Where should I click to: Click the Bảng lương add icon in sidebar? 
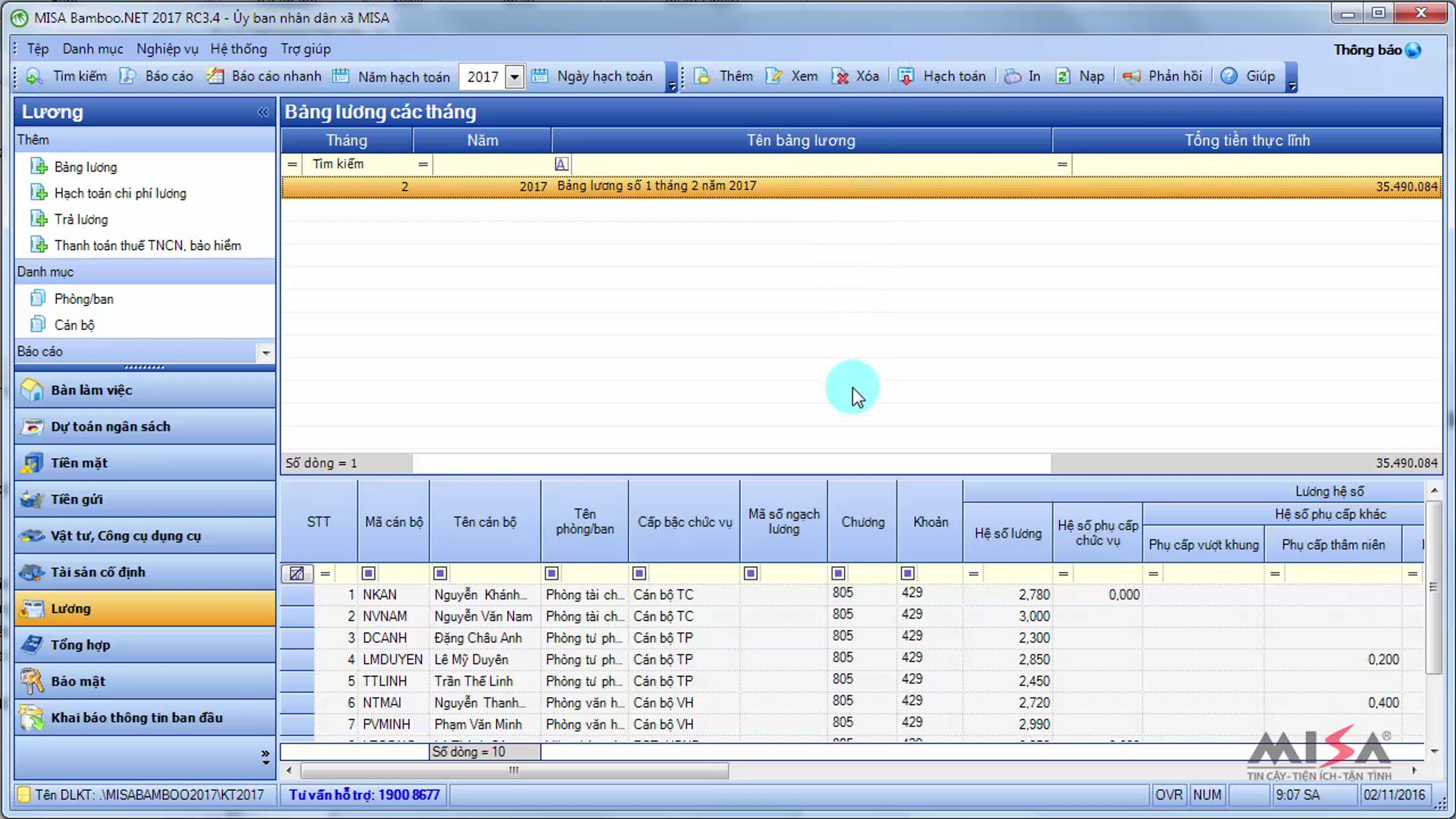(x=39, y=167)
